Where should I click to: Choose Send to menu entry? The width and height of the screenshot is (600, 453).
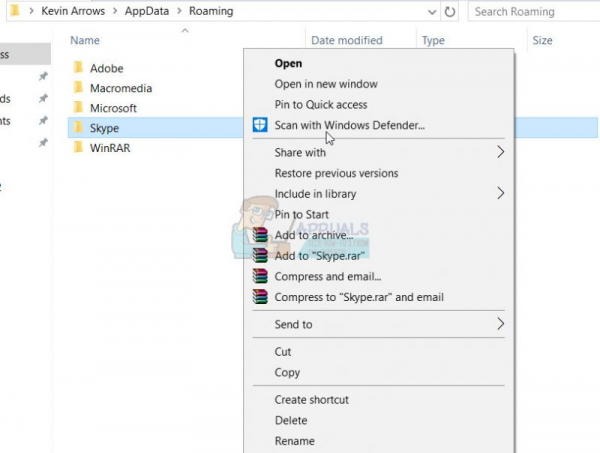(x=293, y=324)
